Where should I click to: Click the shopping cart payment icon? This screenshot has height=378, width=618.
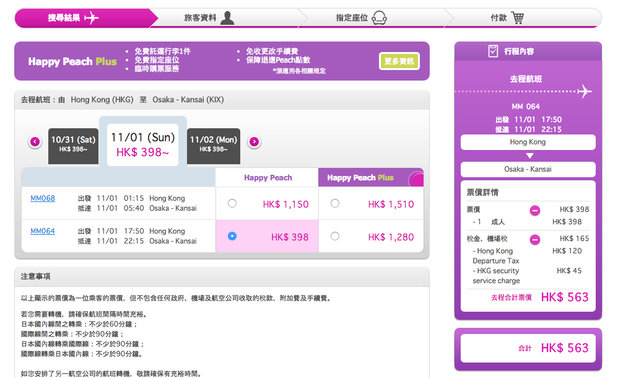517,18
